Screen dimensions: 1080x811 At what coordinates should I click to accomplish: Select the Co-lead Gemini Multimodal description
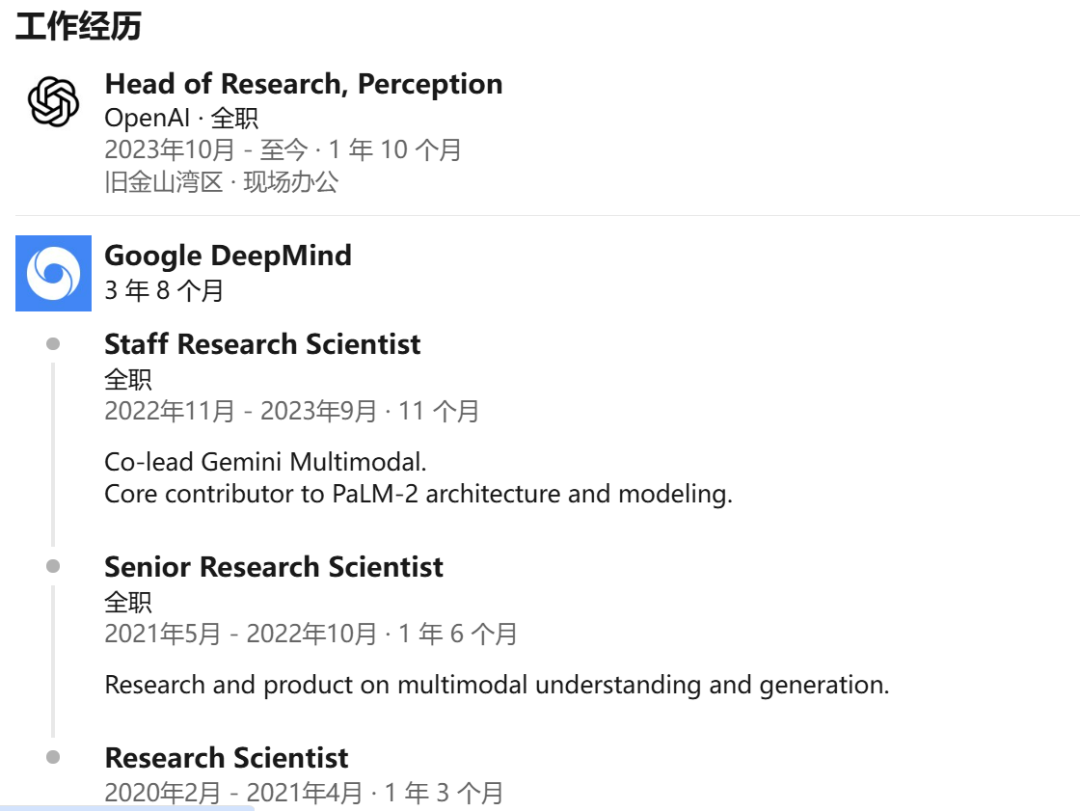point(265,462)
